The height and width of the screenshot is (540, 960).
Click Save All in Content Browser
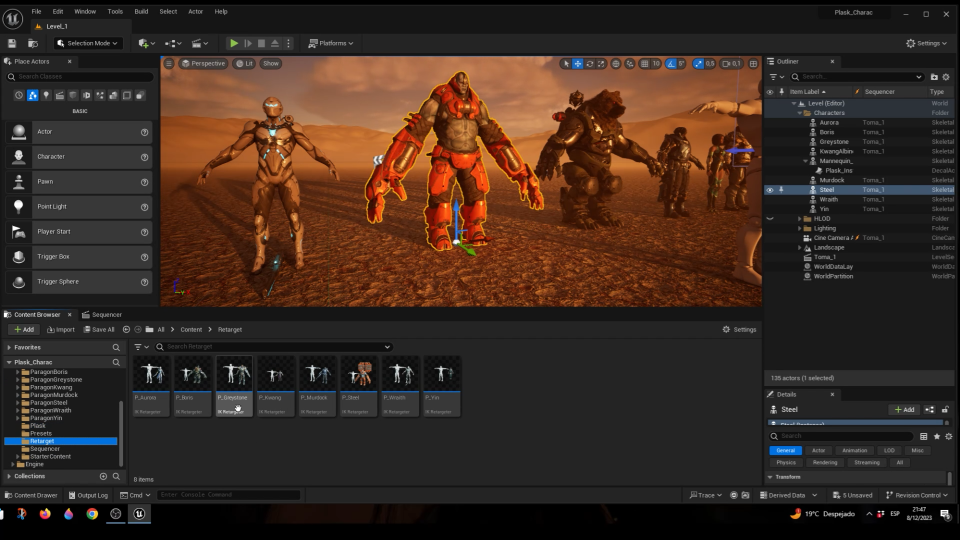[x=99, y=329]
